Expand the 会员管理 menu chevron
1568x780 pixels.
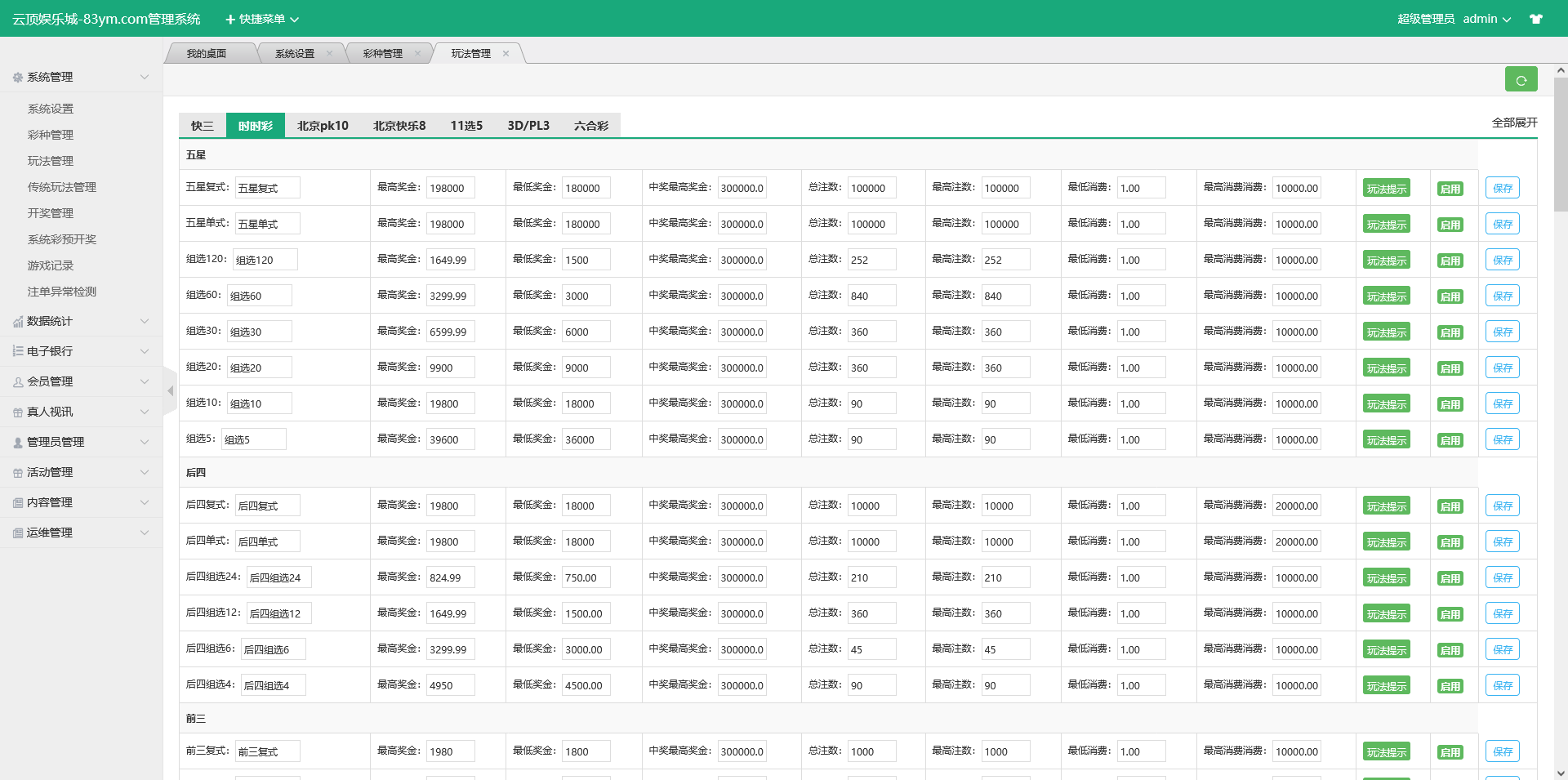(145, 381)
